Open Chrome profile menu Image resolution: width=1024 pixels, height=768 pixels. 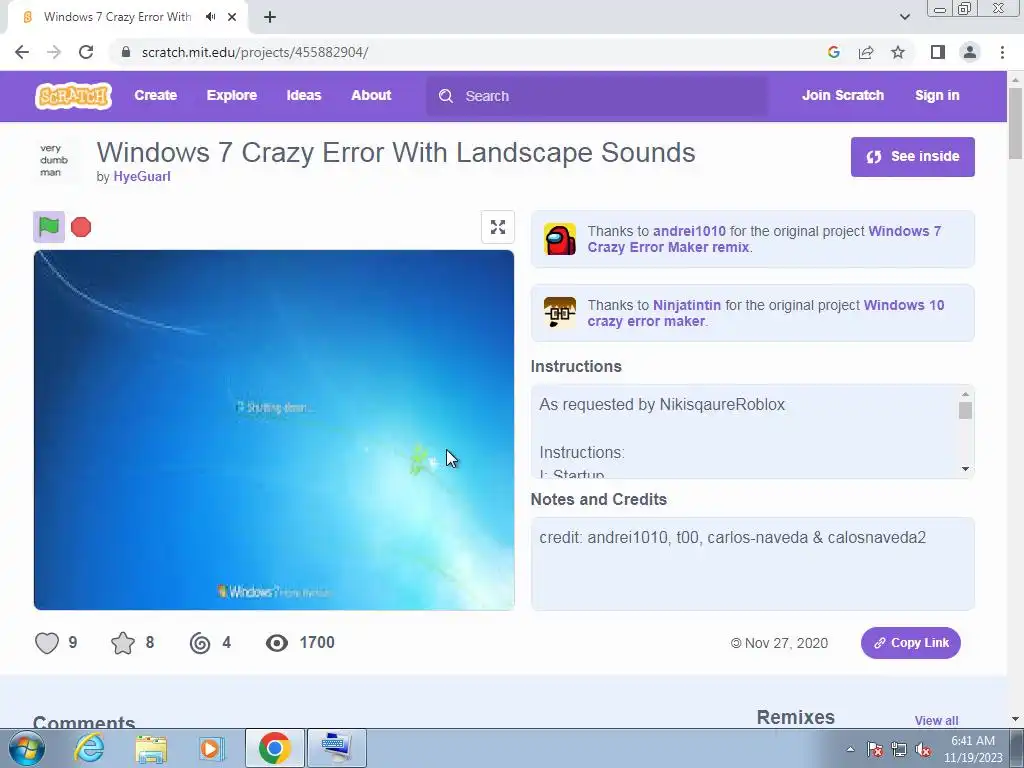point(970,52)
